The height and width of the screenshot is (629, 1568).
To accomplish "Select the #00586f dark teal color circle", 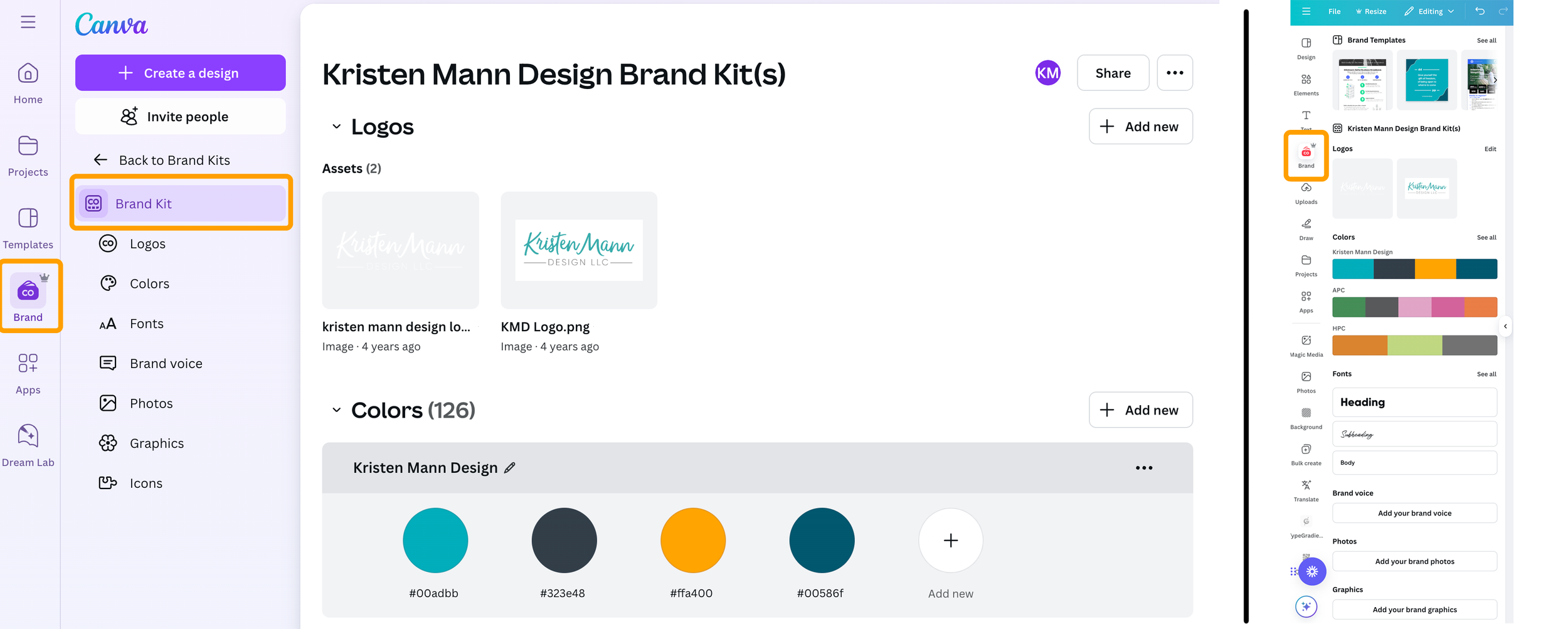I will pos(822,541).
